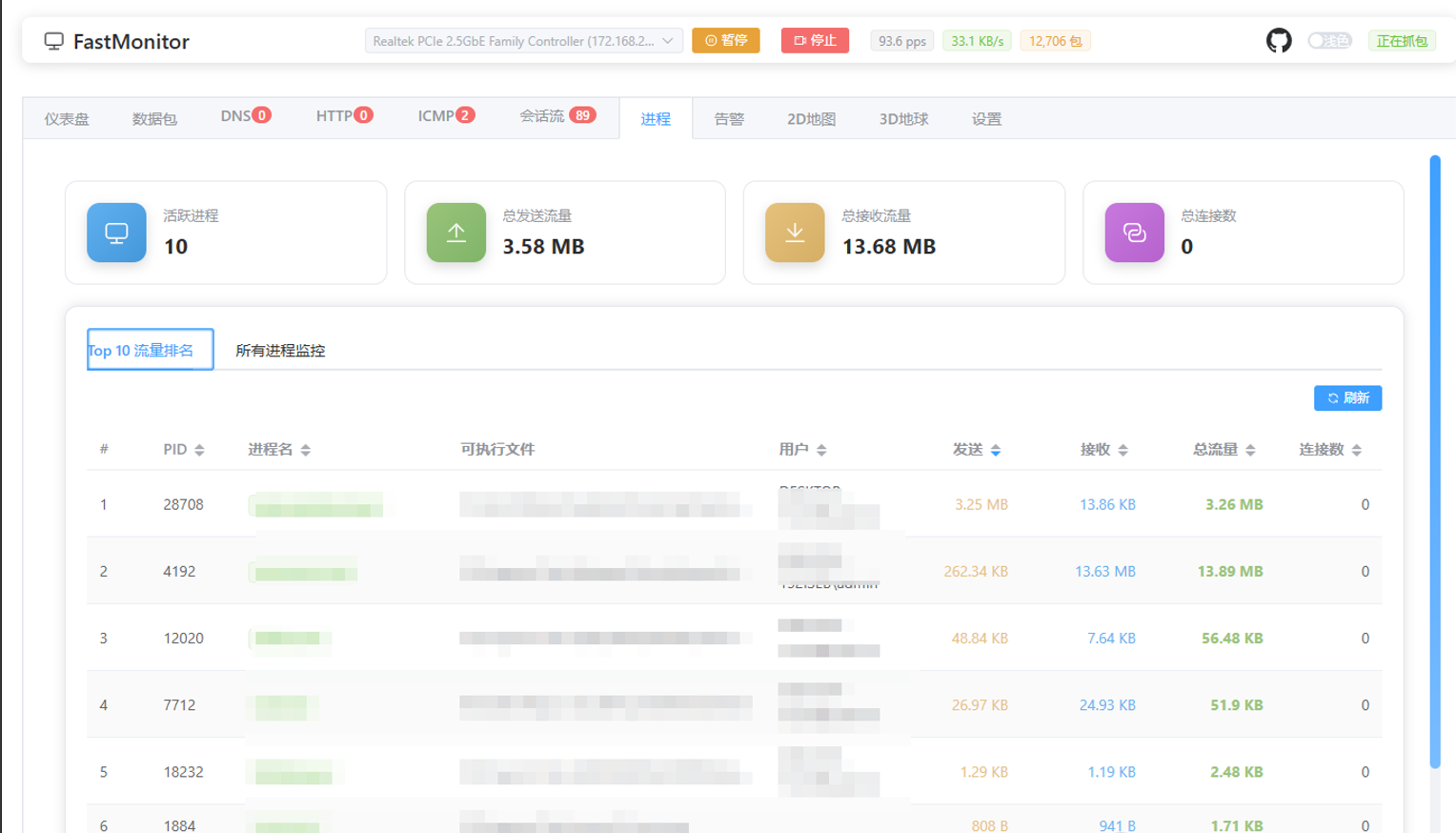Switch to 所有进程监控 sub-tab

pyautogui.click(x=280, y=351)
